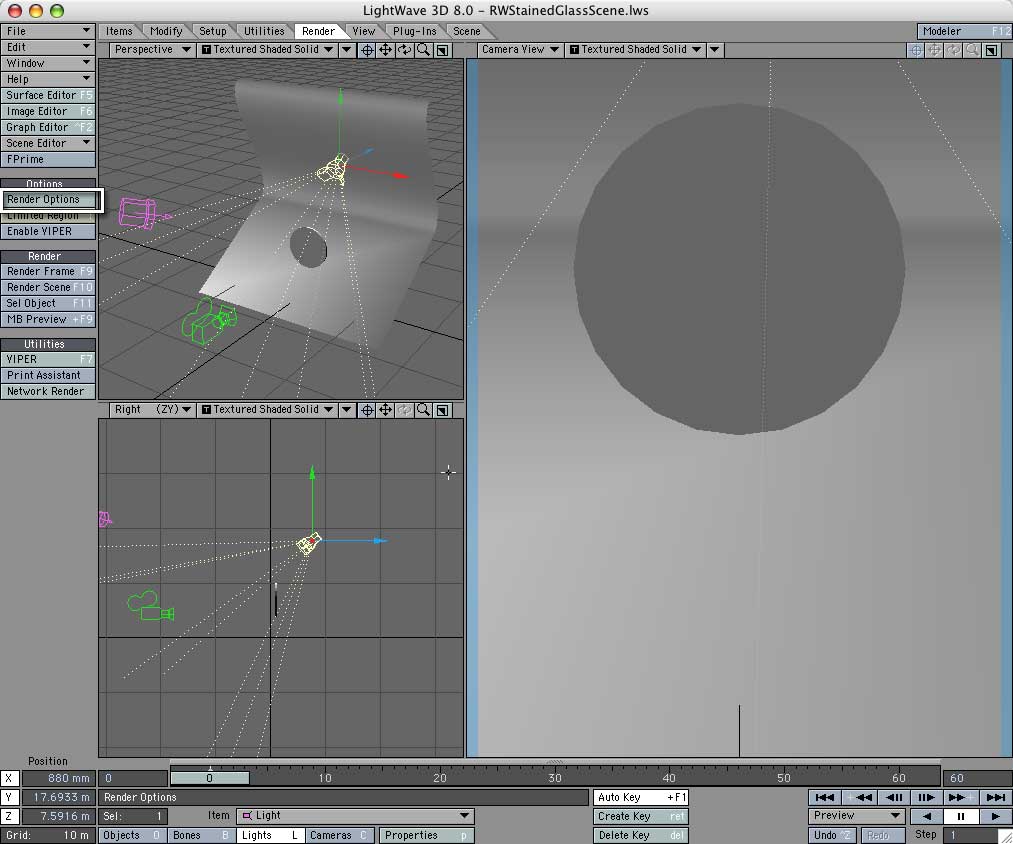Viewport: 1013px width, 844px height.
Task: Click the rotate-view icon in the Perspective viewport
Action: 404,50
